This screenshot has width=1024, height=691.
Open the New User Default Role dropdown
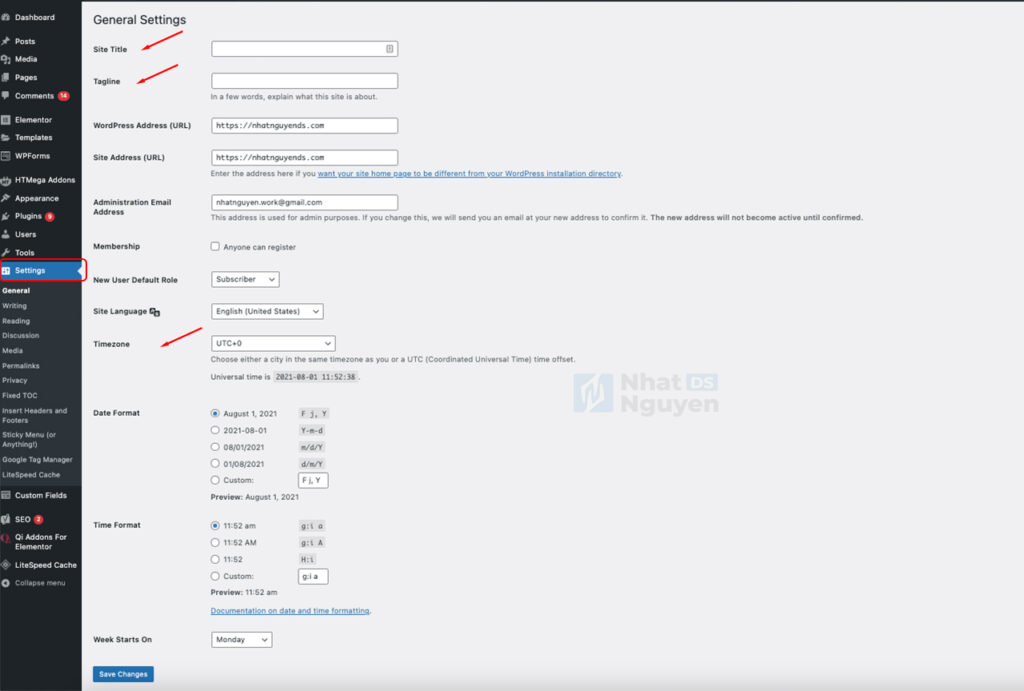(x=244, y=279)
